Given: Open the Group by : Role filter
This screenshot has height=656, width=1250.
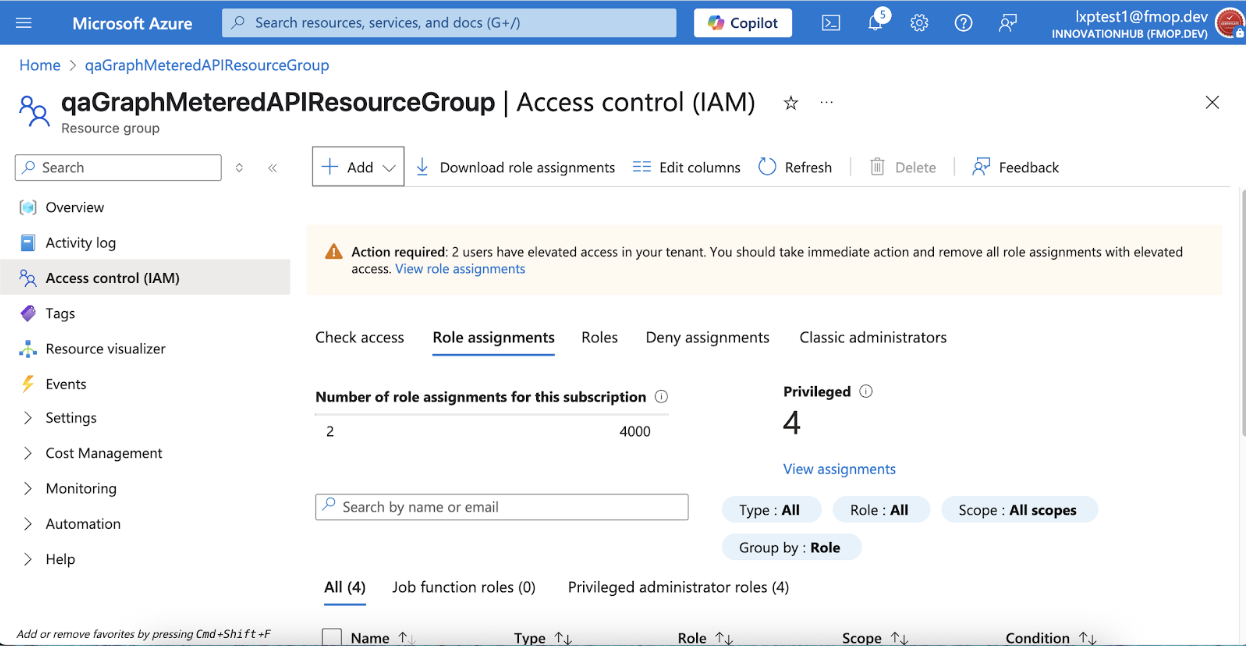Looking at the screenshot, I should (790, 547).
